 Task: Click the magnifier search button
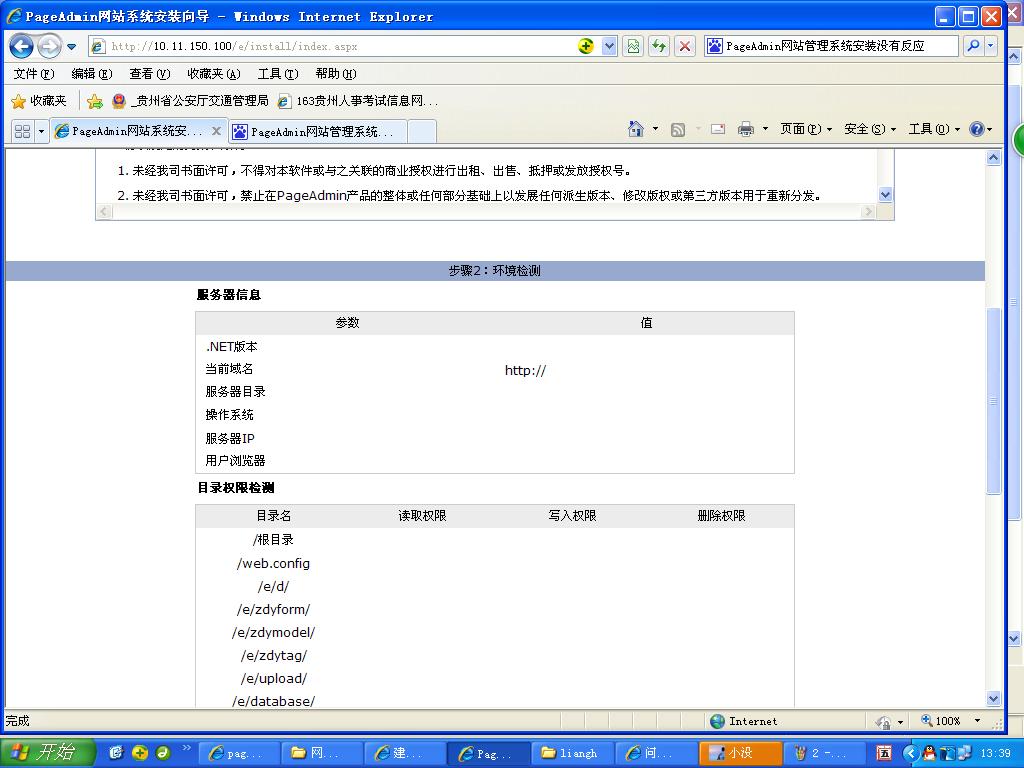point(973,46)
